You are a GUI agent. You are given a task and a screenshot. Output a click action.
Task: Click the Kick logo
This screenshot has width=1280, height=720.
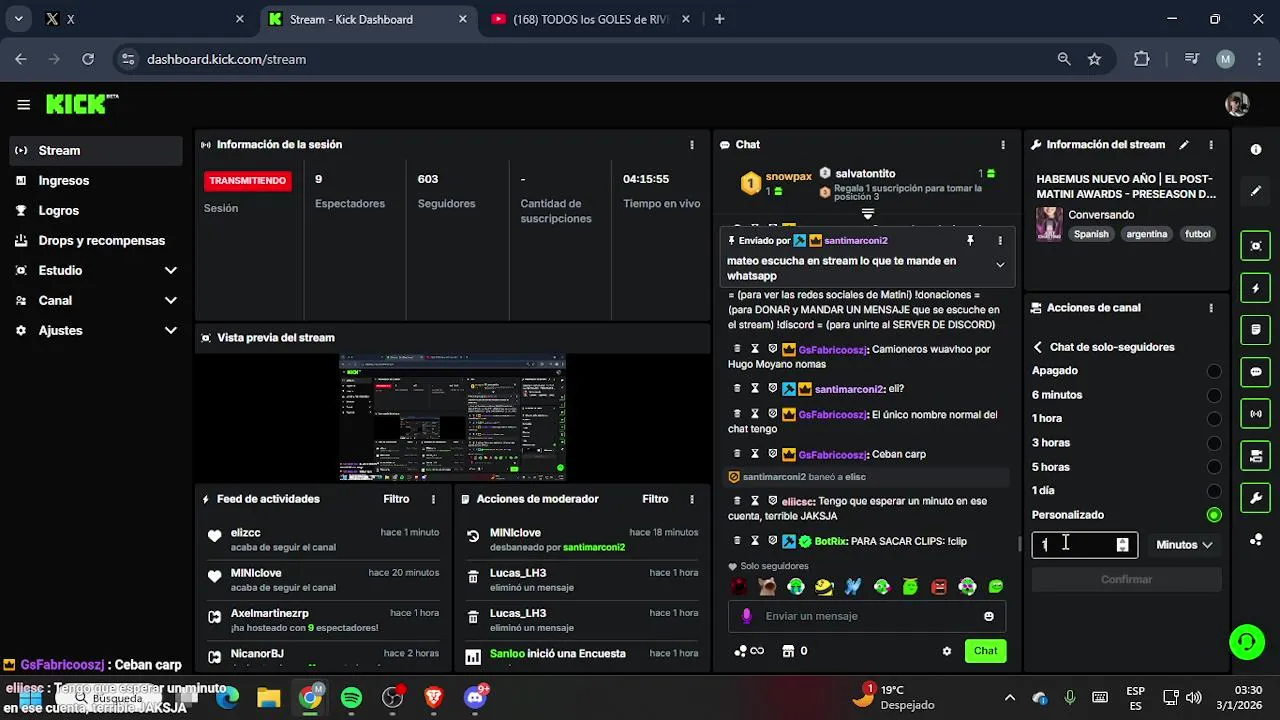click(x=81, y=104)
